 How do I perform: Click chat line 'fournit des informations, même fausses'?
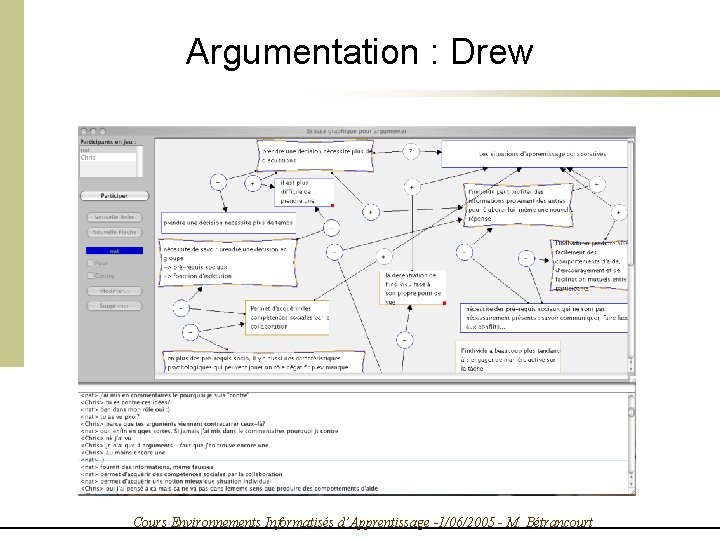(147, 467)
